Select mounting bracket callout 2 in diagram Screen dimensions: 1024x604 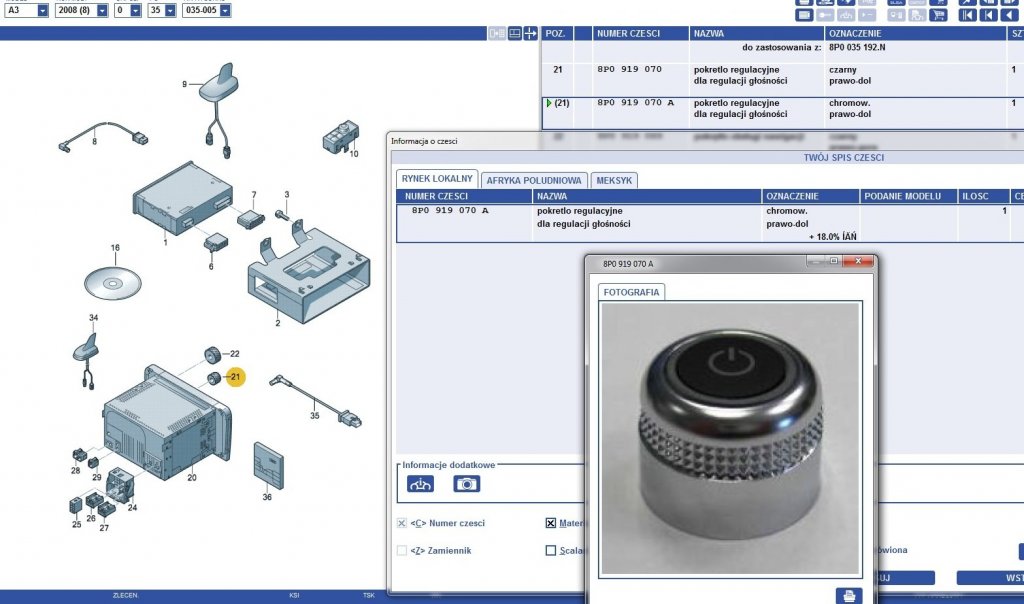[278, 323]
